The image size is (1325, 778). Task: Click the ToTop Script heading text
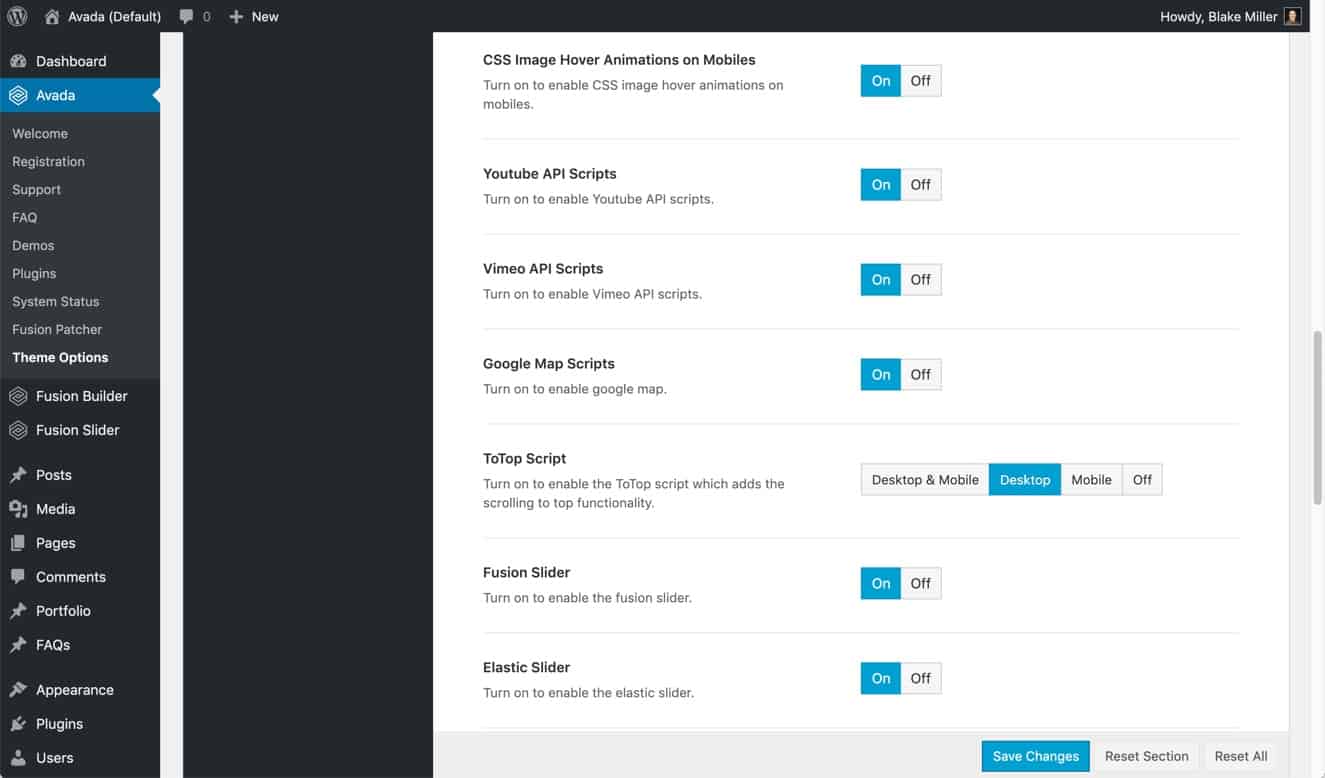tap(524, 458)
